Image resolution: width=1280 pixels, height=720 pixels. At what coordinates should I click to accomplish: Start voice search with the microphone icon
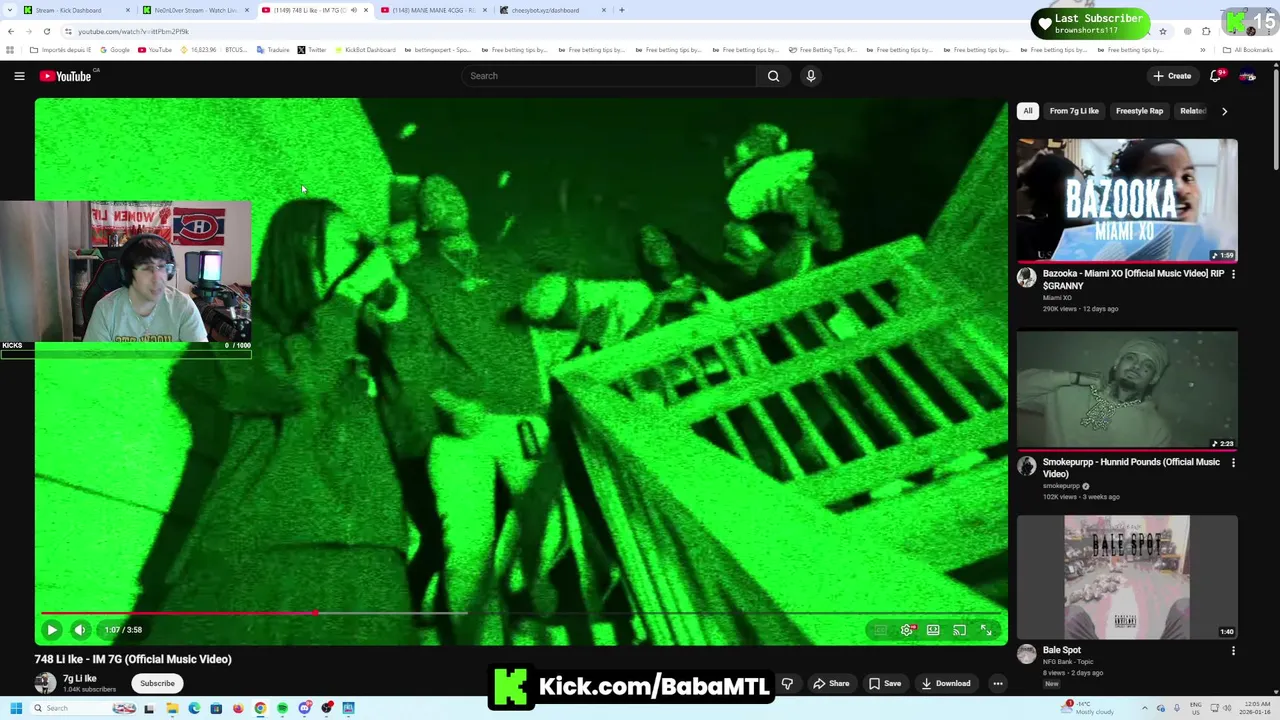[x=811, y=76]
